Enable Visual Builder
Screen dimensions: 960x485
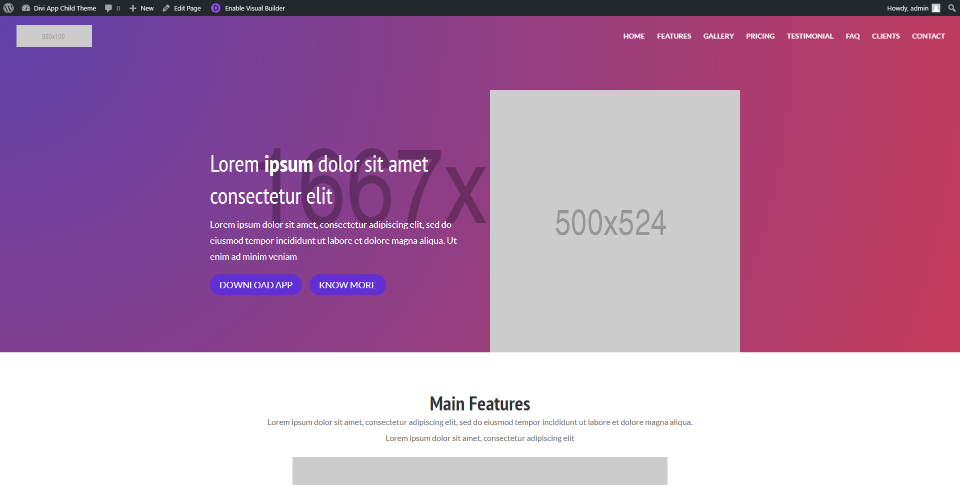pyautogui.click(x=248, y=8)
